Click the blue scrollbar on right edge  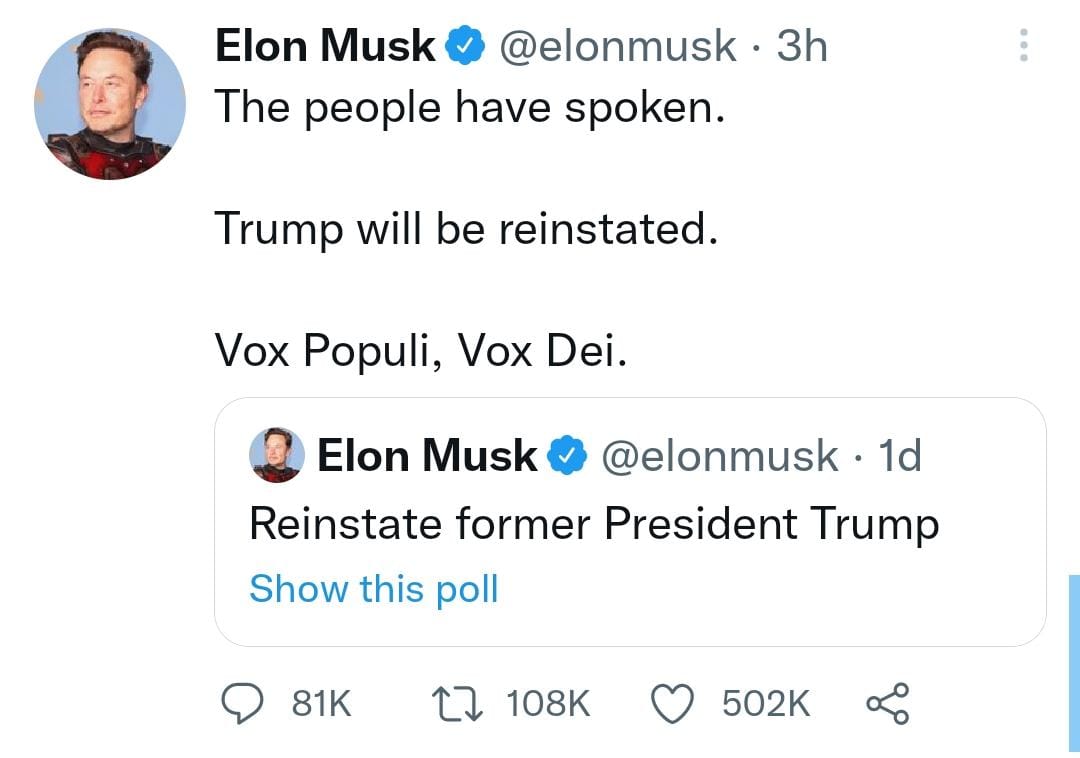(1073, 662)
